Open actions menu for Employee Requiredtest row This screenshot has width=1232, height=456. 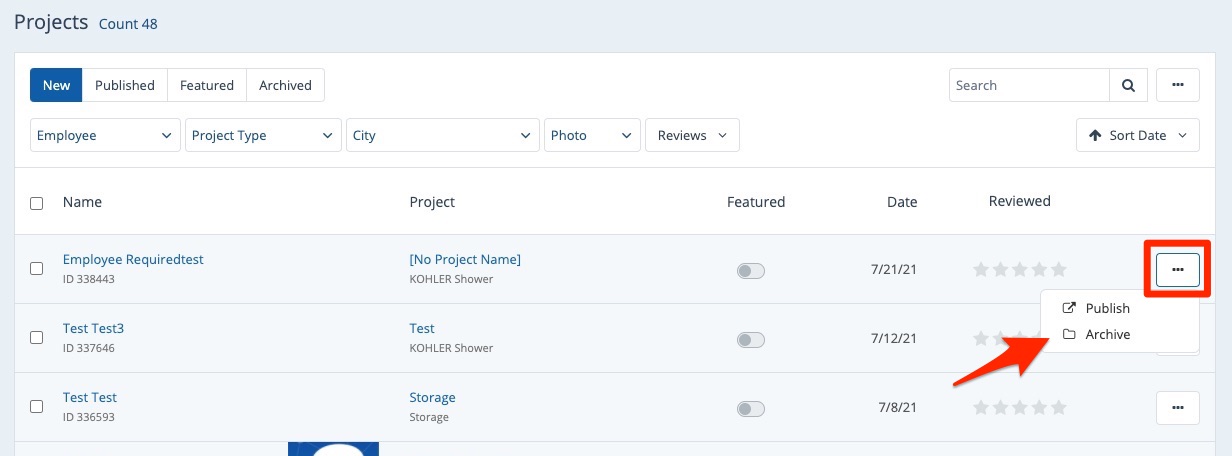tap(1177, 270)
